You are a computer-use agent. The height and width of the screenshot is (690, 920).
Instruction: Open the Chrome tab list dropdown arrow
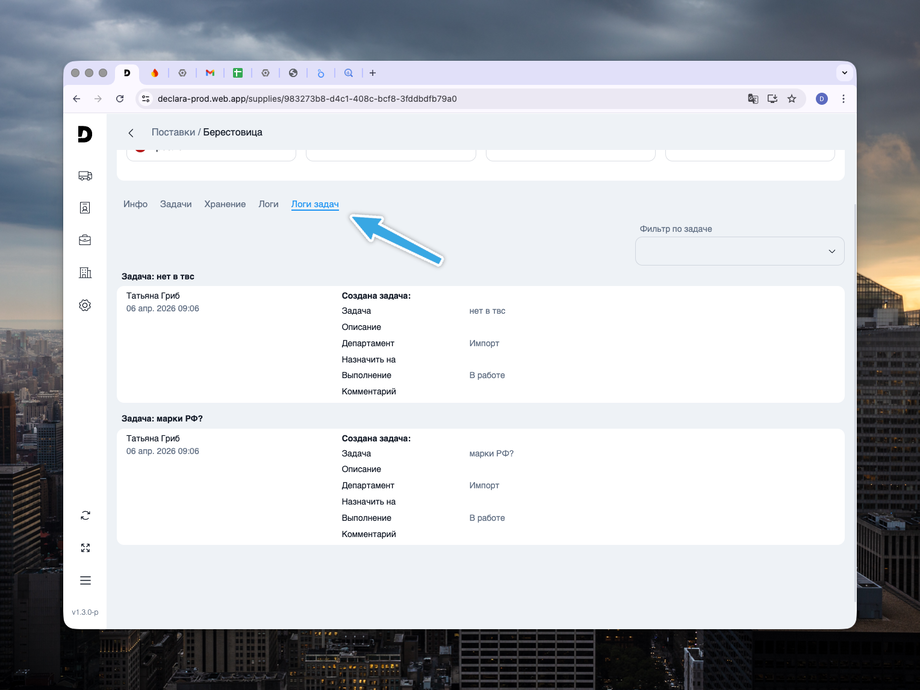click(844, 73)
